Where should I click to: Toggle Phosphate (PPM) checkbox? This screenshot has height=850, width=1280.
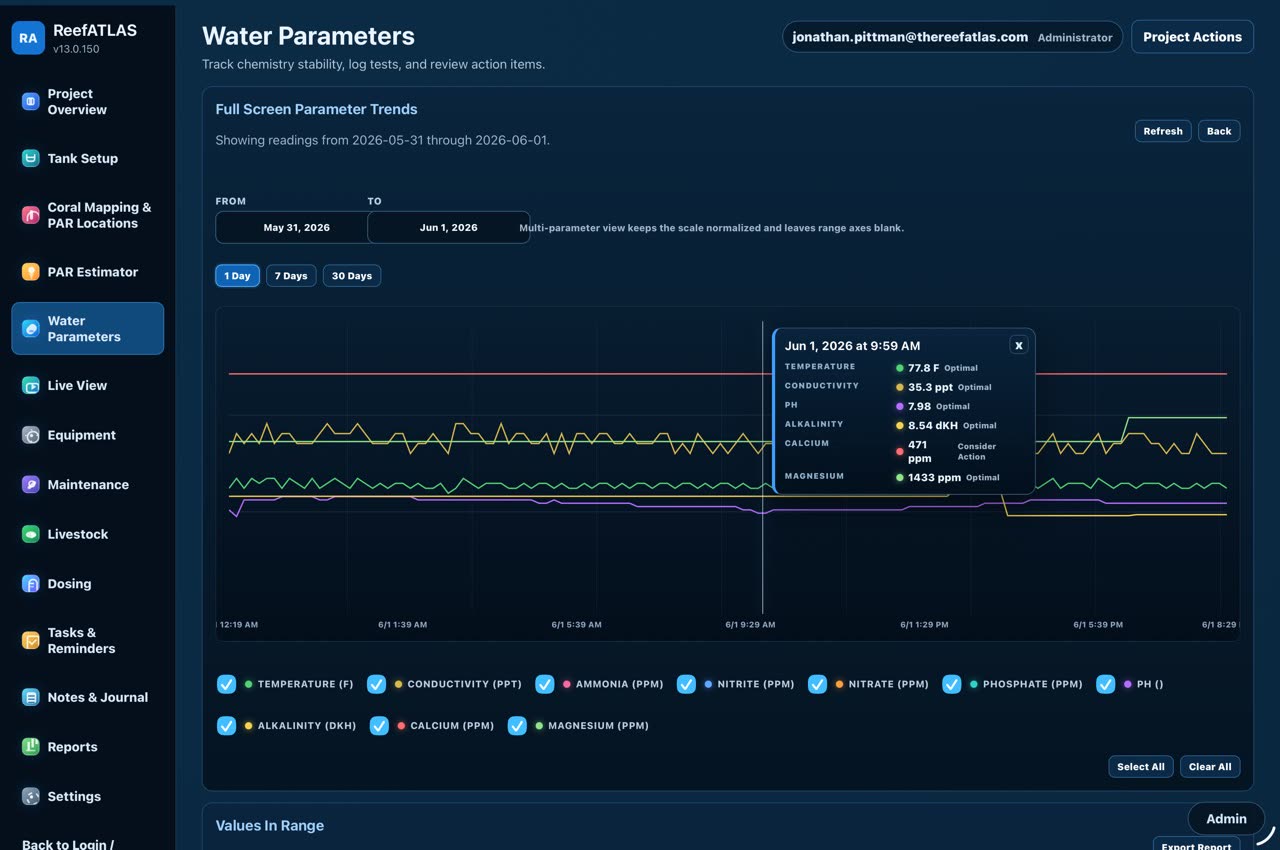click(x=952, y=684)
